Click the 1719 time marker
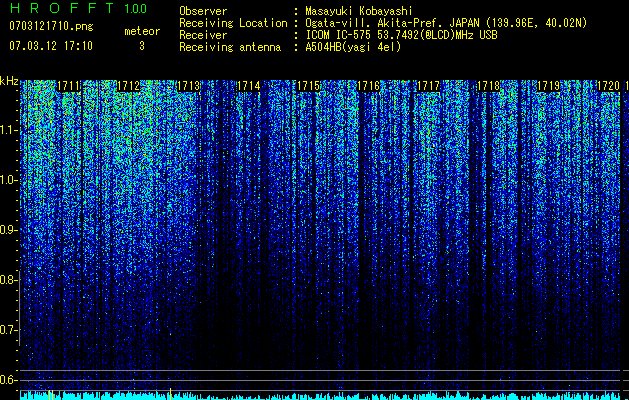Image resolution: width=629 pixels, height=400 pixels. (548, 86)
